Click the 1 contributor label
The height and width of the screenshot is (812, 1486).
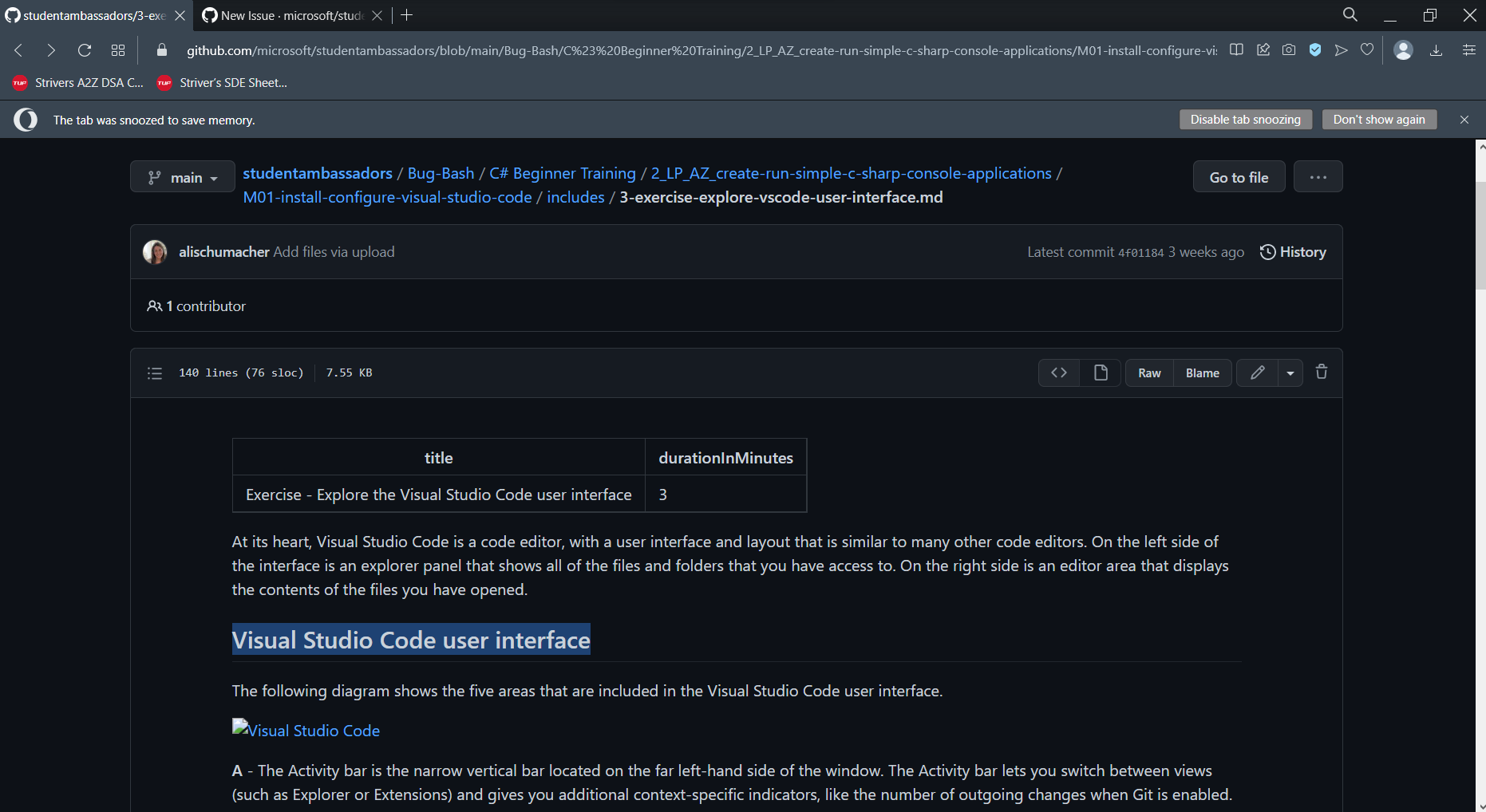pyautogui.click(x=196, y=306)
